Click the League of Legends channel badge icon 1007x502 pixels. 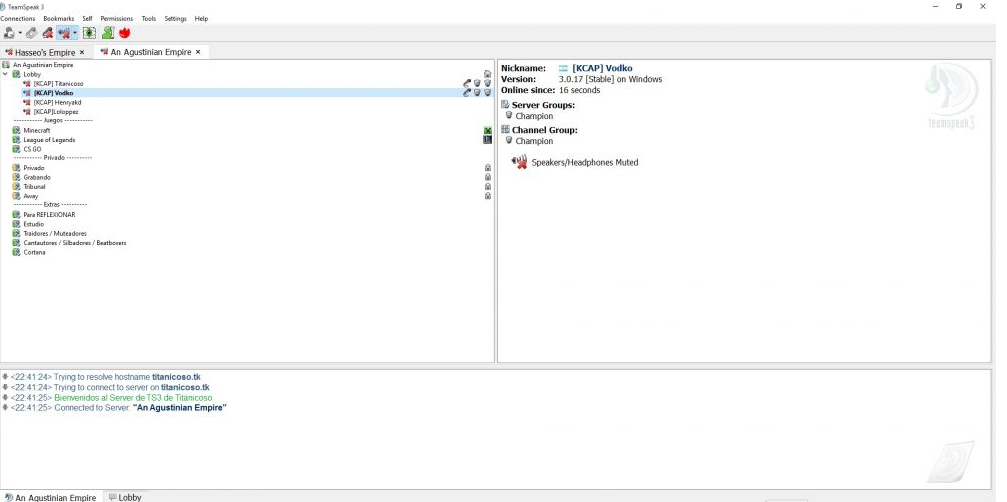[x=487, y=140]
